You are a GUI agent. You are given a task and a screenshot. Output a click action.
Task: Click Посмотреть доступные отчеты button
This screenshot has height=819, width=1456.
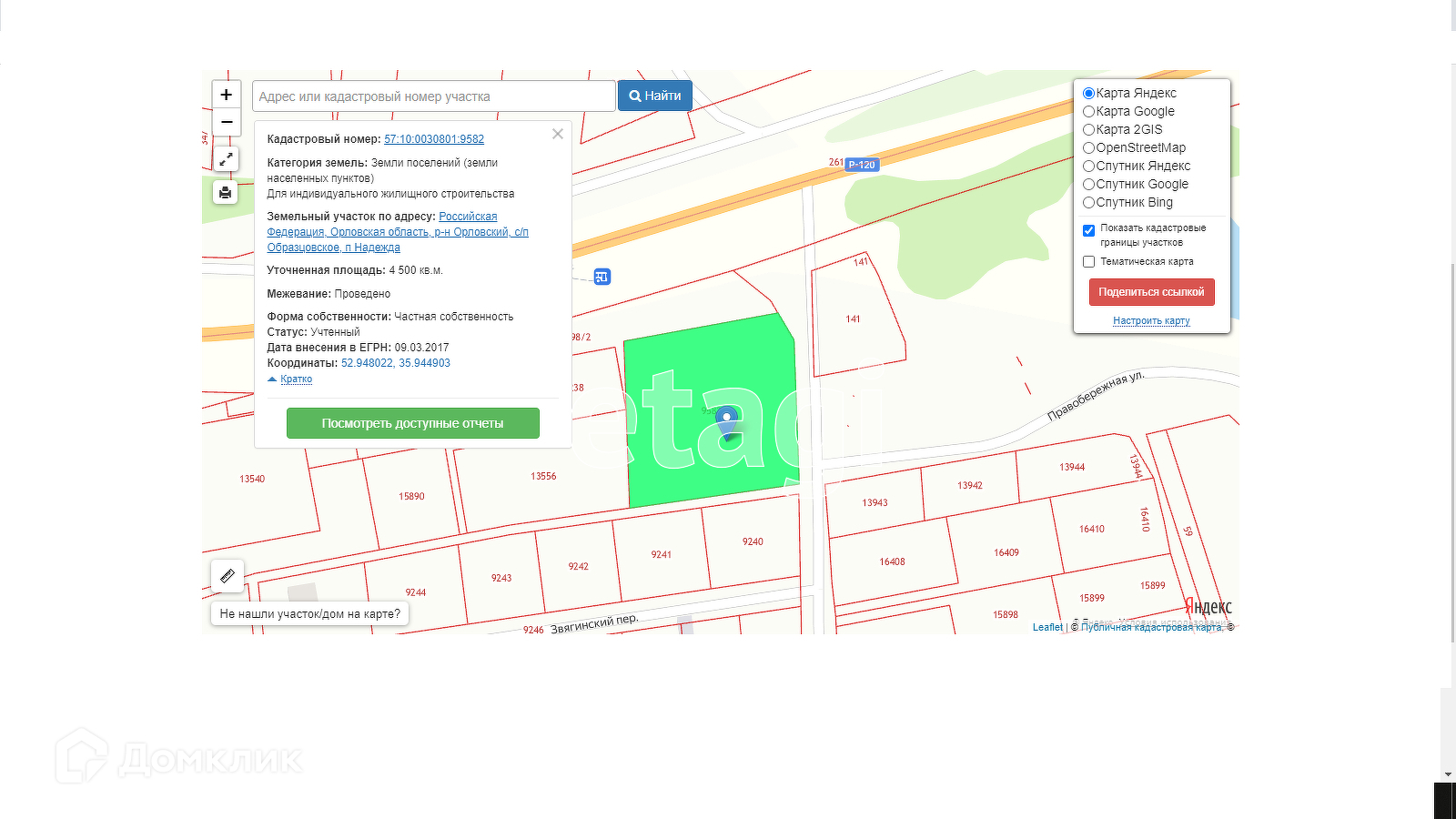tap(412, 423)
